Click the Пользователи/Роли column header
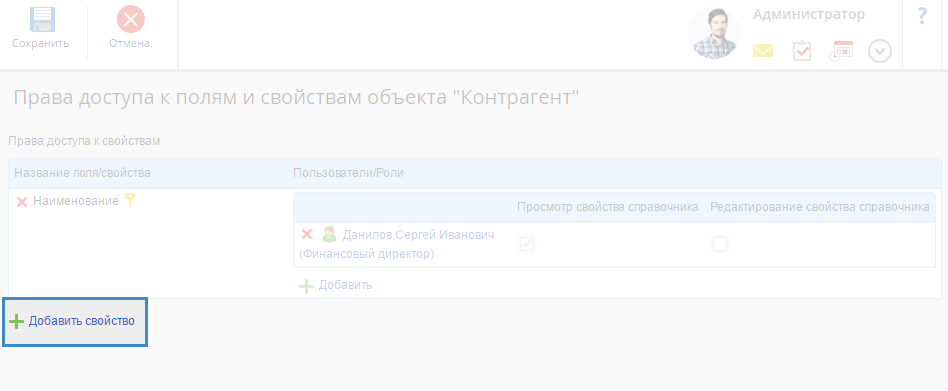The image size is (948, 391). (x=348, y=173)
